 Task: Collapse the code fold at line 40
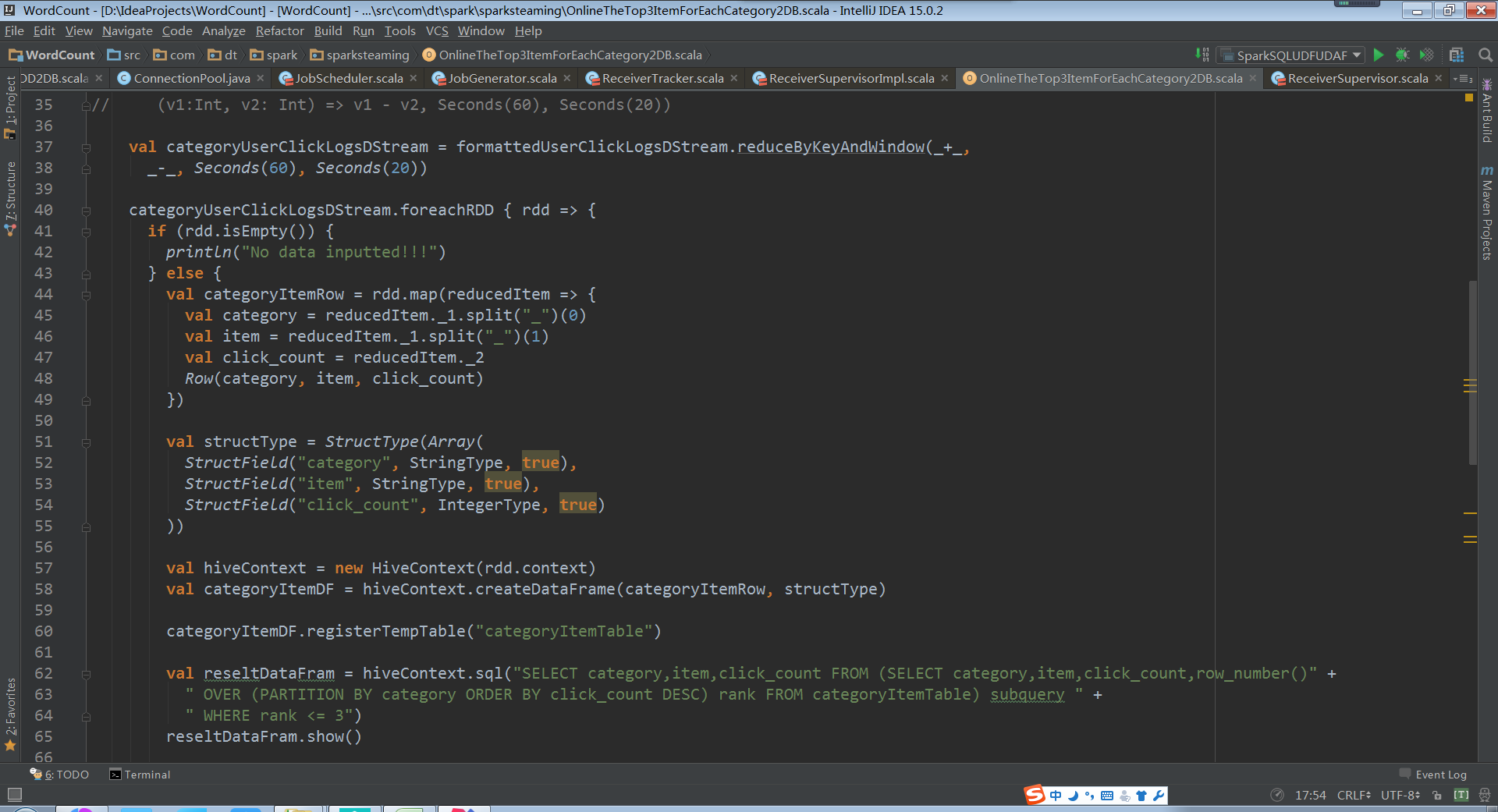click(86, 211)
